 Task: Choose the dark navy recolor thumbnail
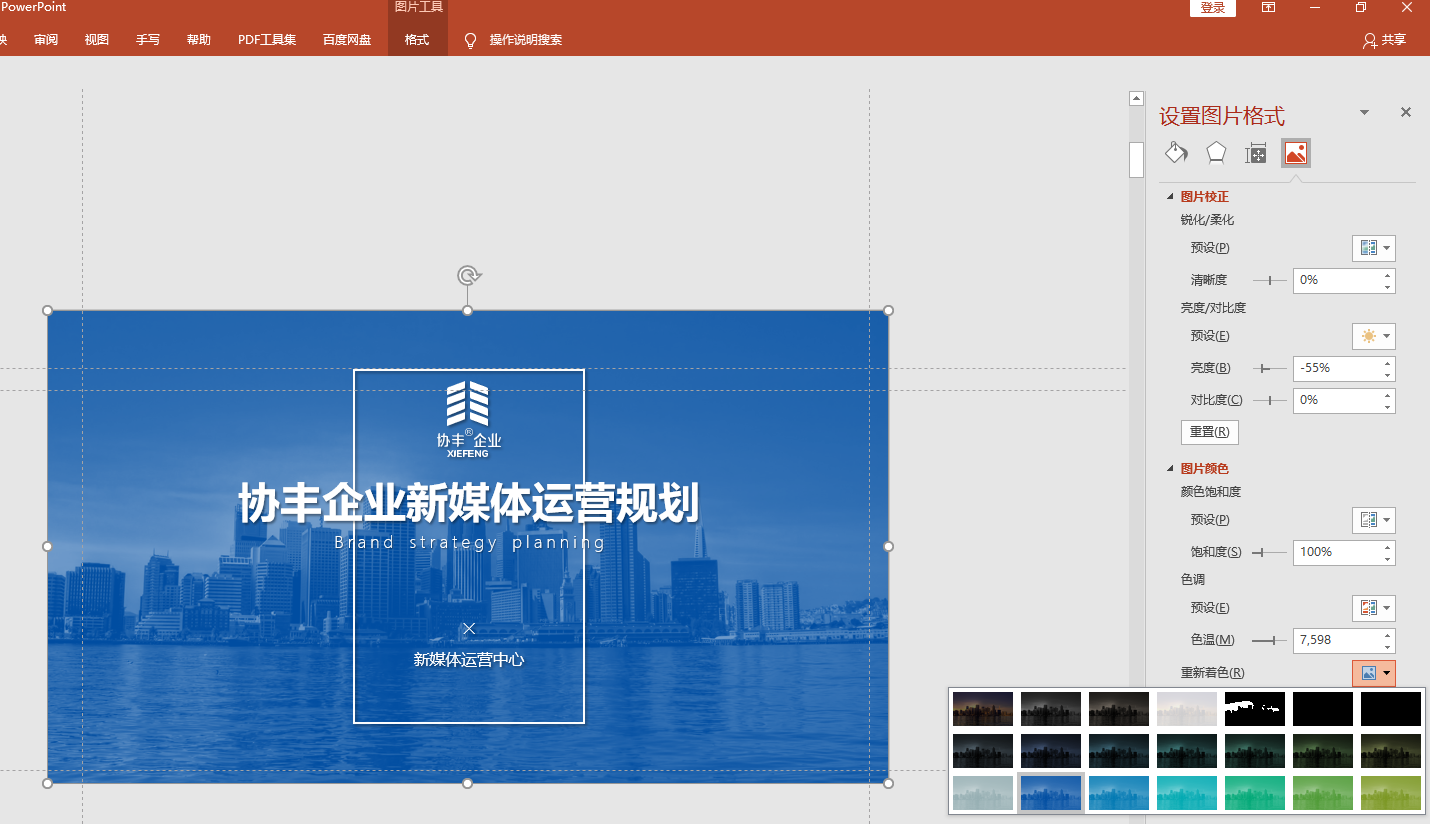(x=1051, y=751)
